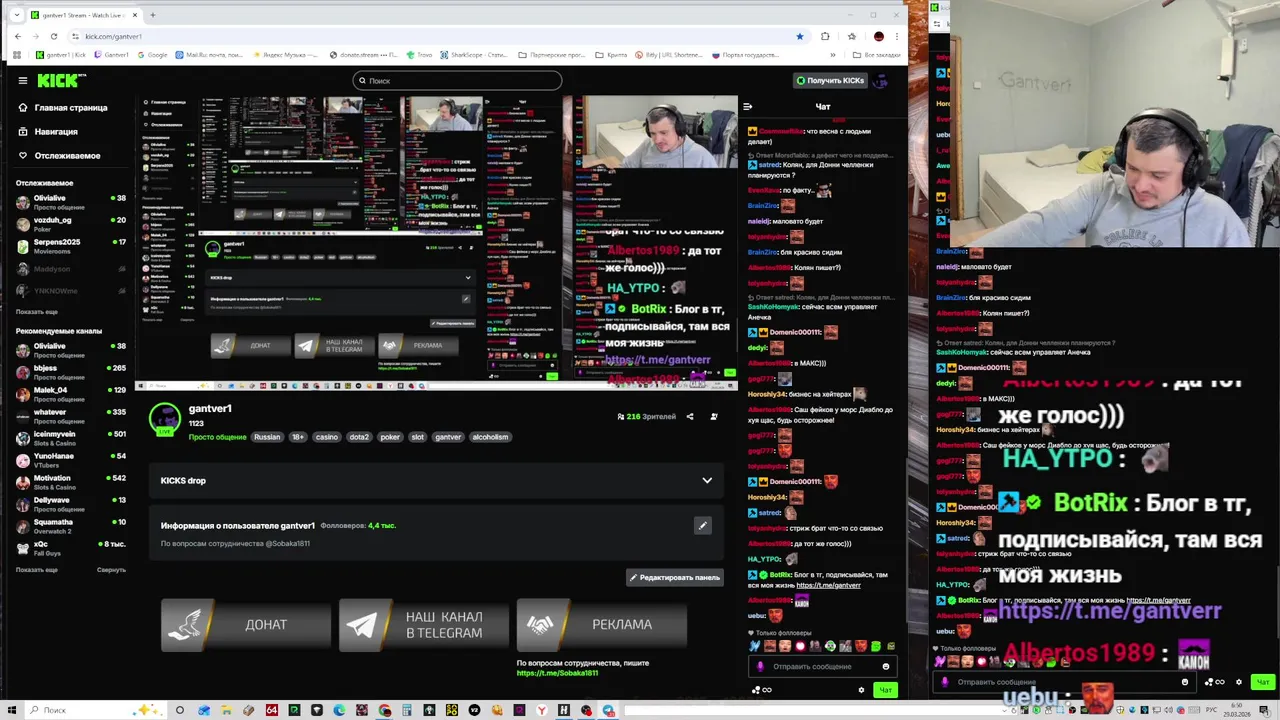Image resolution: width=1280 pixels, height=720 pixels.
Task: Reload the Kick page
Action: 53,36
